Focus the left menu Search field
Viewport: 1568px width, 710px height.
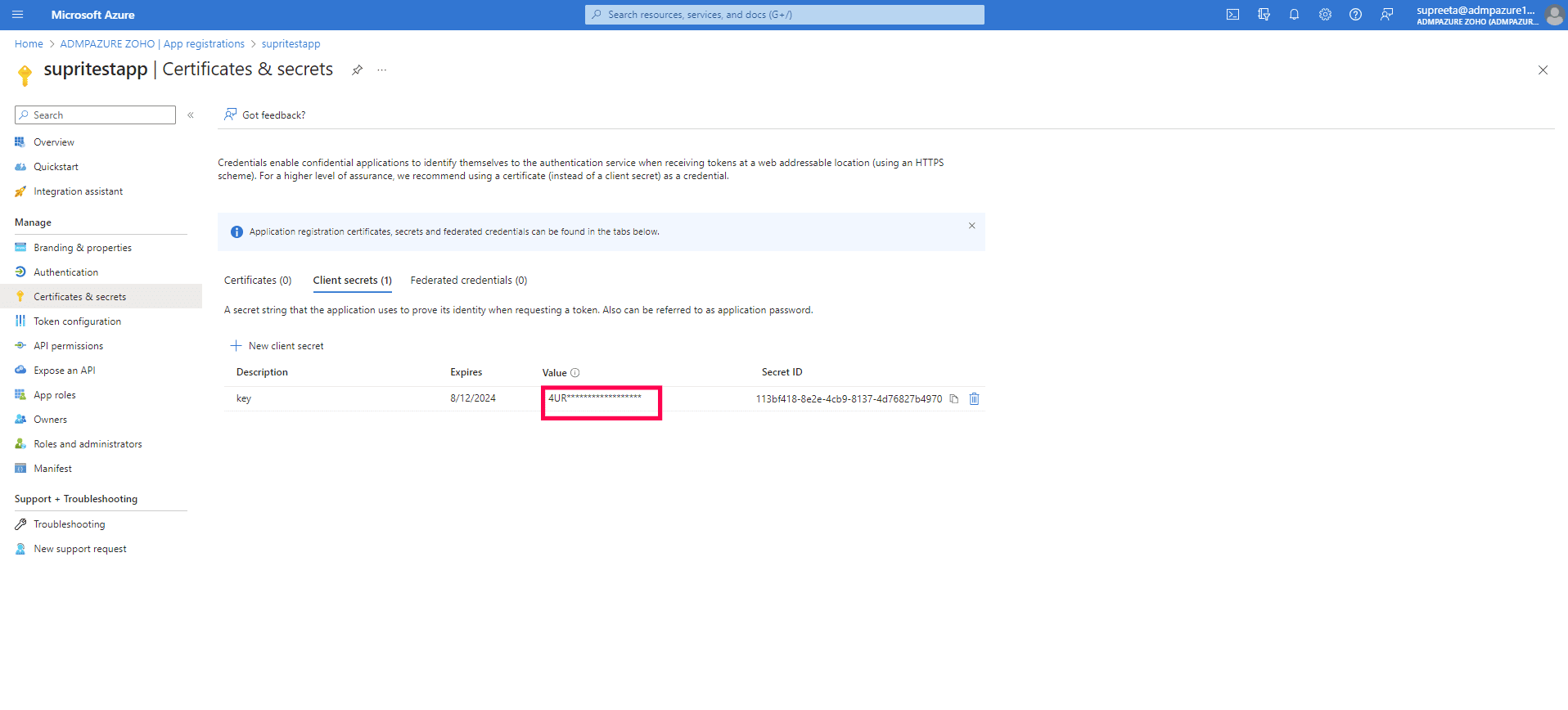coord(95,115)
